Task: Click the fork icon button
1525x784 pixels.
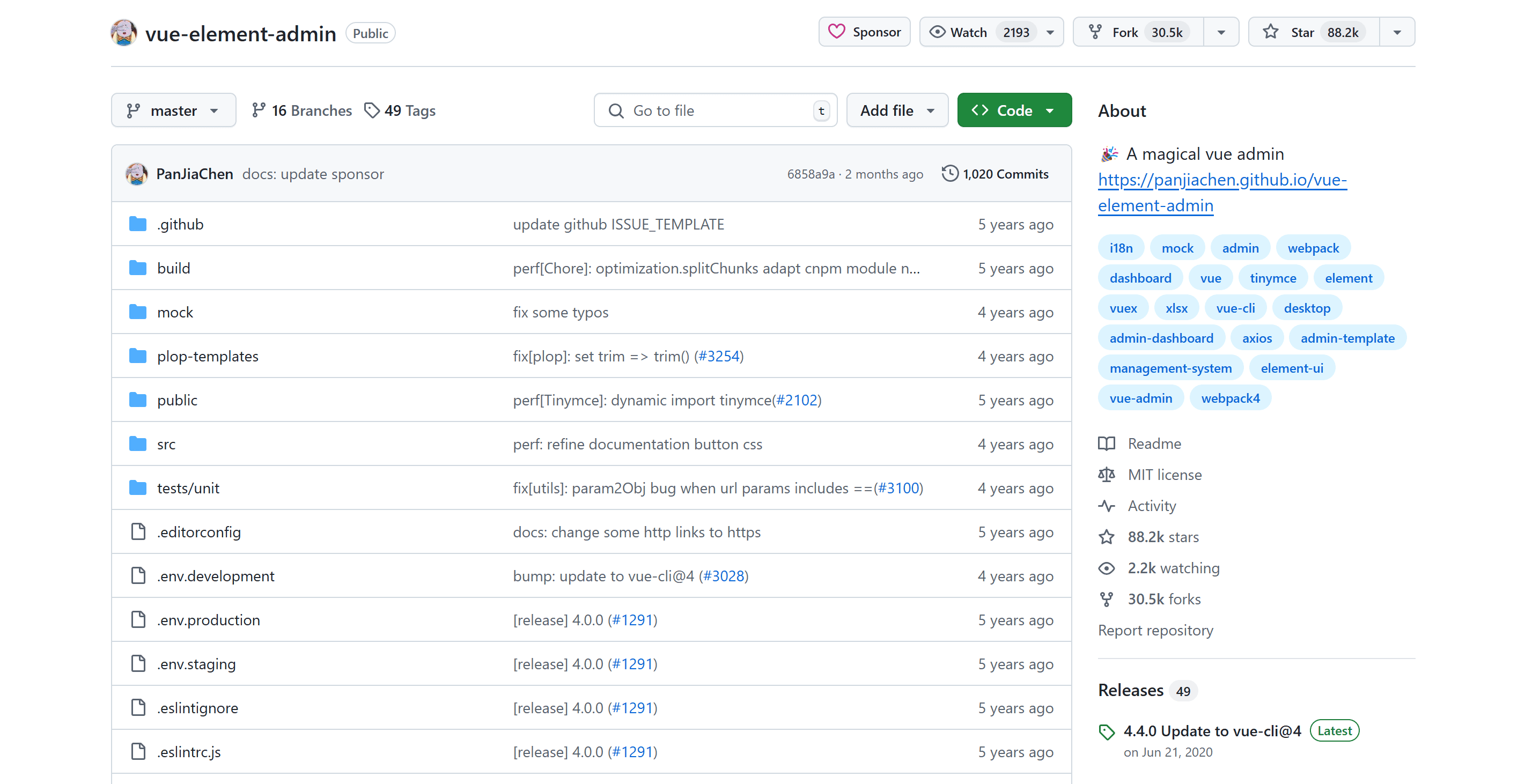Action: tap(1095, 32)
